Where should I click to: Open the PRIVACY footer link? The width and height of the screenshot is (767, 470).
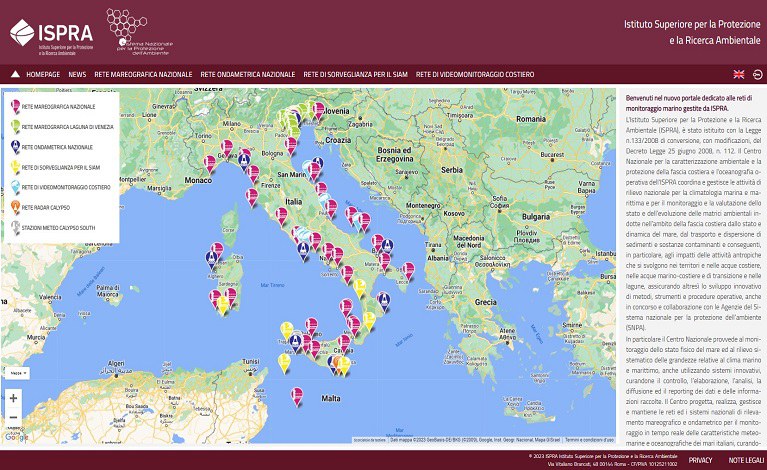pyautogui.click(x=700, y=460)
